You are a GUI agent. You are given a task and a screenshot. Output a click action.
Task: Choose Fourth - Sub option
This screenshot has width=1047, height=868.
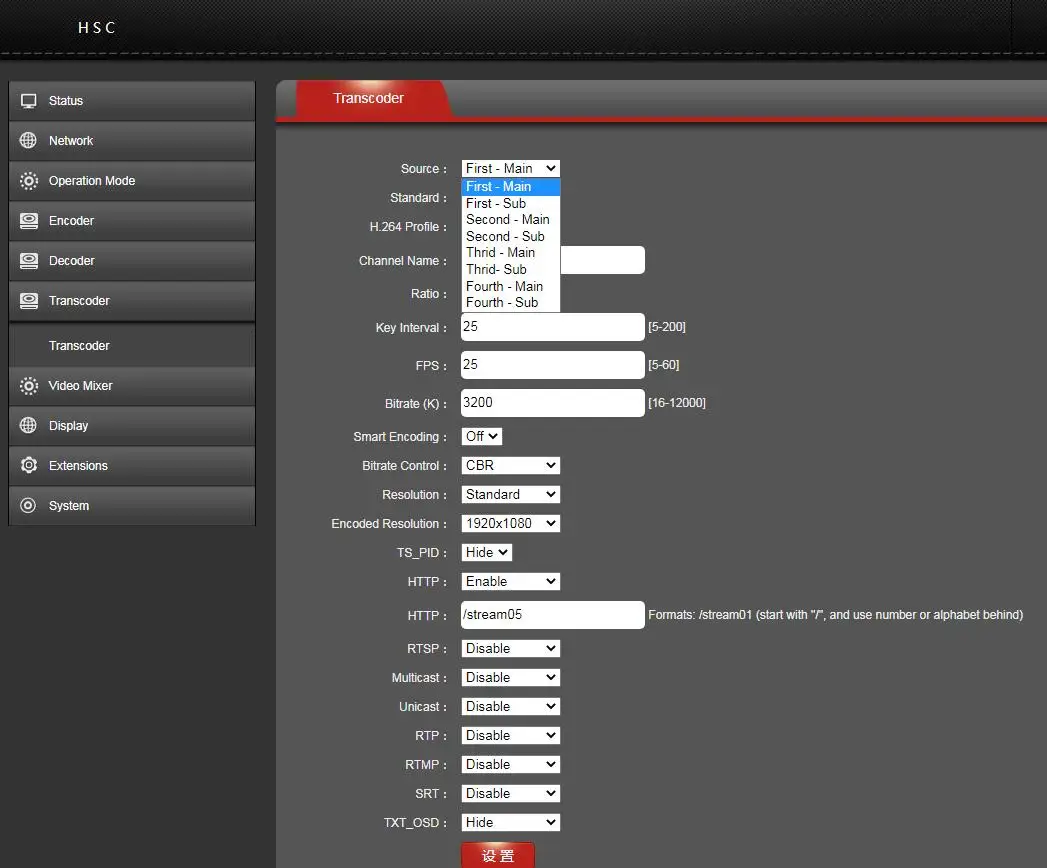pos(510,302)
